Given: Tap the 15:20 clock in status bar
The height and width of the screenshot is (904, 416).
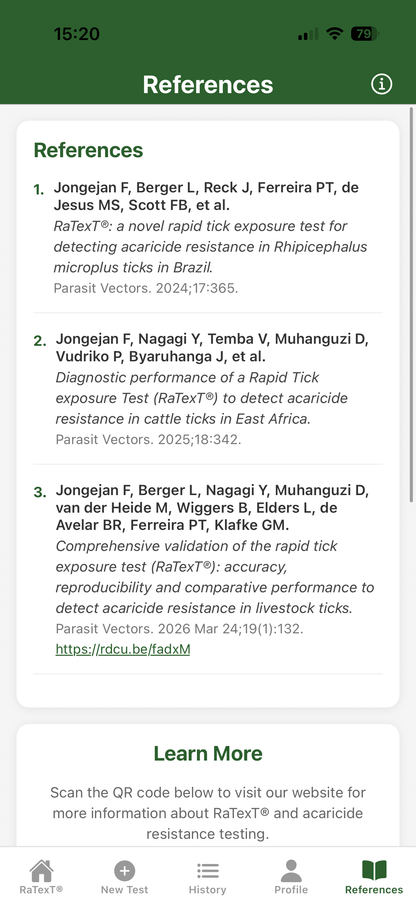Looking at the screenshot, I should coord(77,34).
